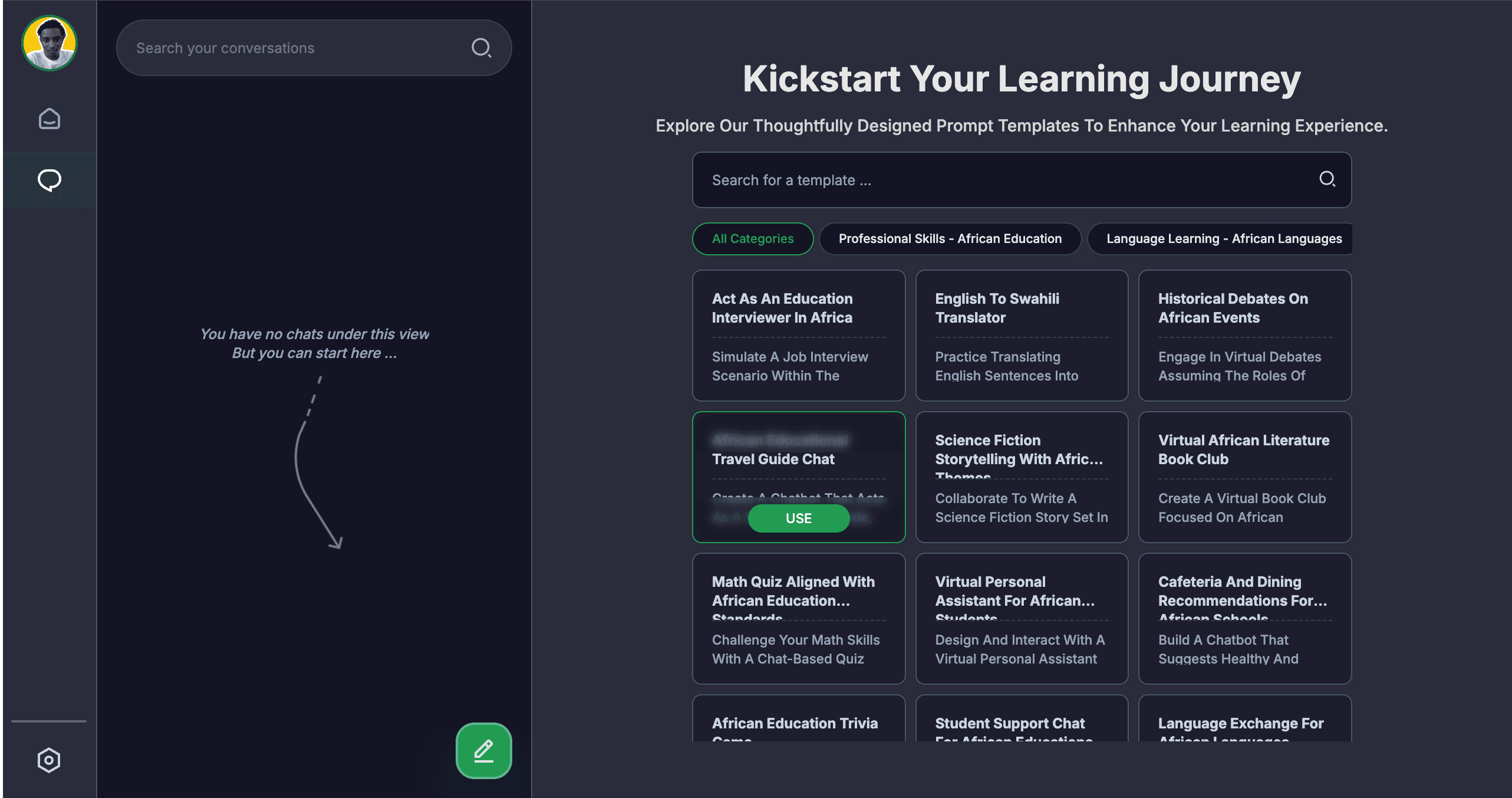
Task: Click the compose new chat icon
Action: coord(484,751)
